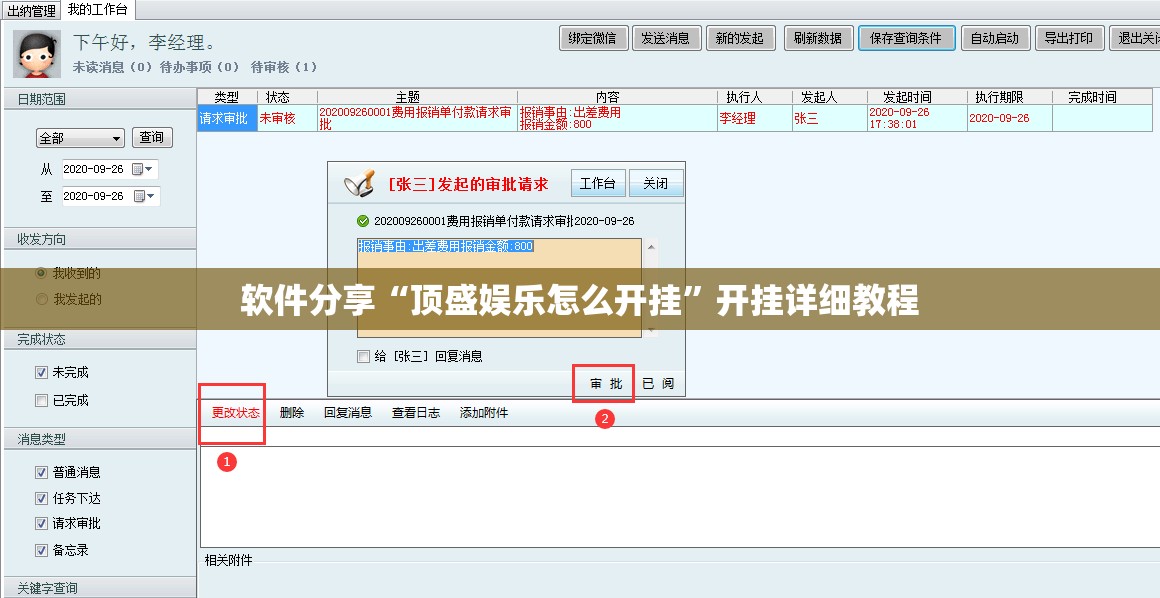This screenshot has width=1160, height=598.
Task: Select the 请求审批 type cell
Action: point(227,118)
